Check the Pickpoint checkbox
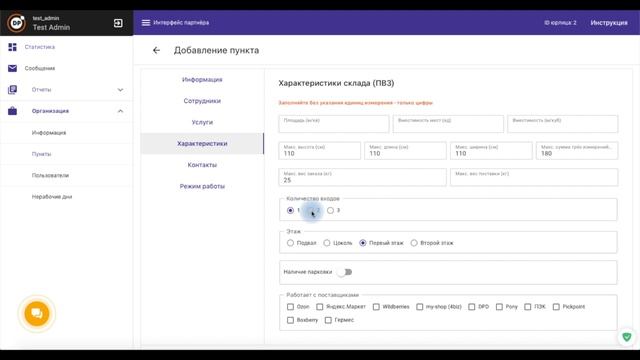 pos(556,307)
